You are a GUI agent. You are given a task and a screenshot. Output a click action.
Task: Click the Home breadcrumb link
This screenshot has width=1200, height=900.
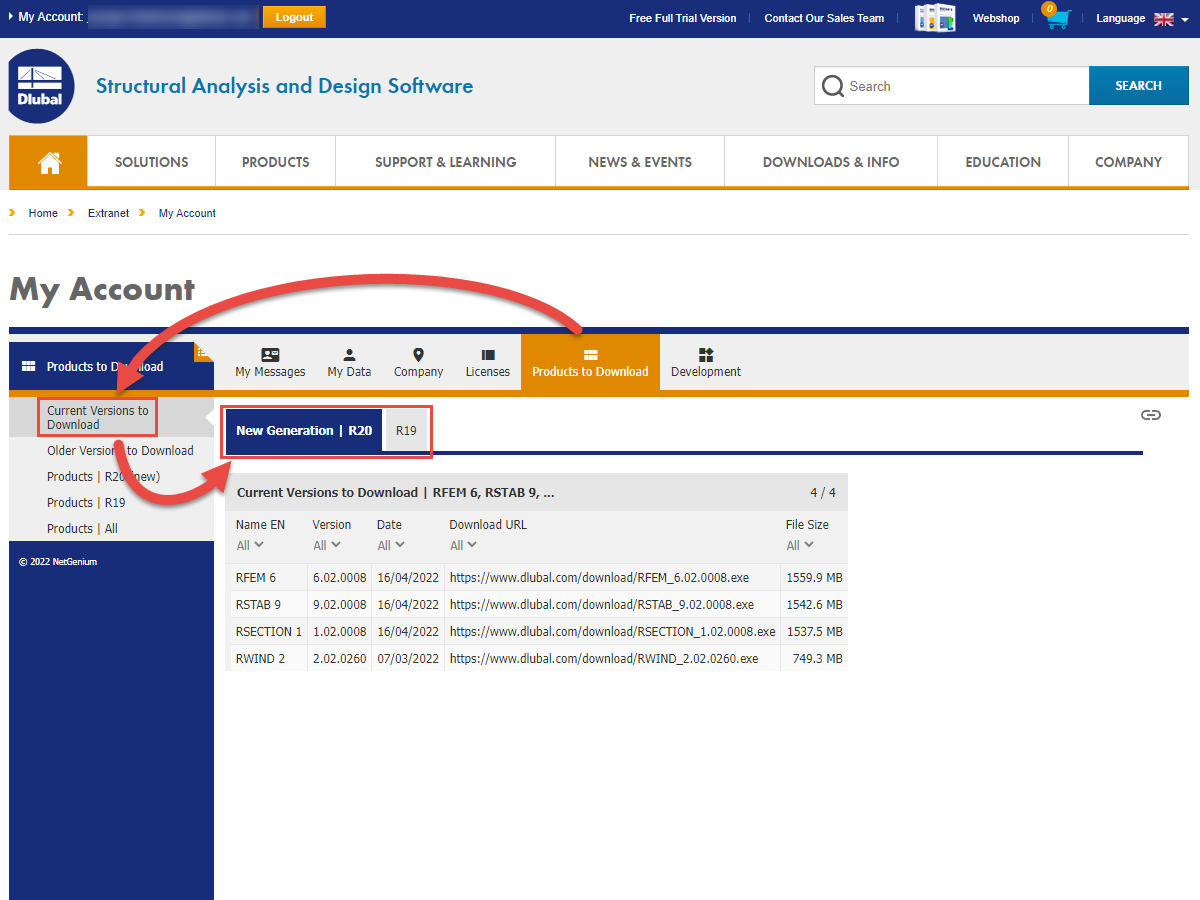43,213
